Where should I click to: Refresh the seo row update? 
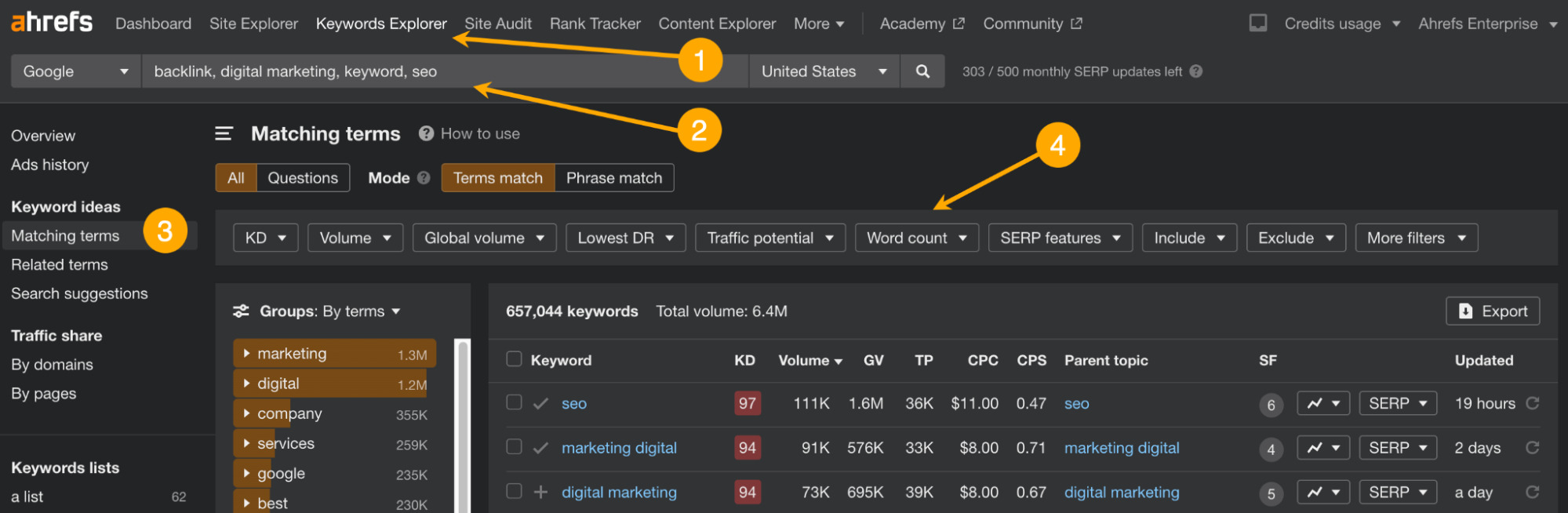1533,403
